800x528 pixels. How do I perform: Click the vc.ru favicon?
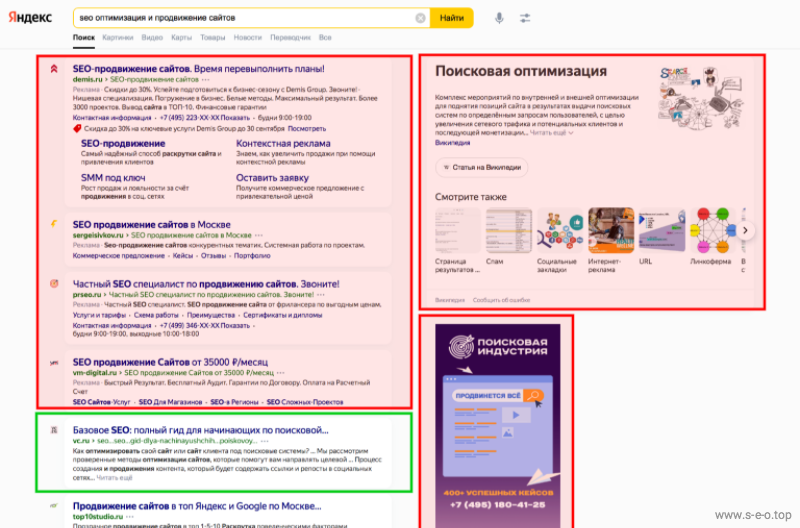coord(54,430)
